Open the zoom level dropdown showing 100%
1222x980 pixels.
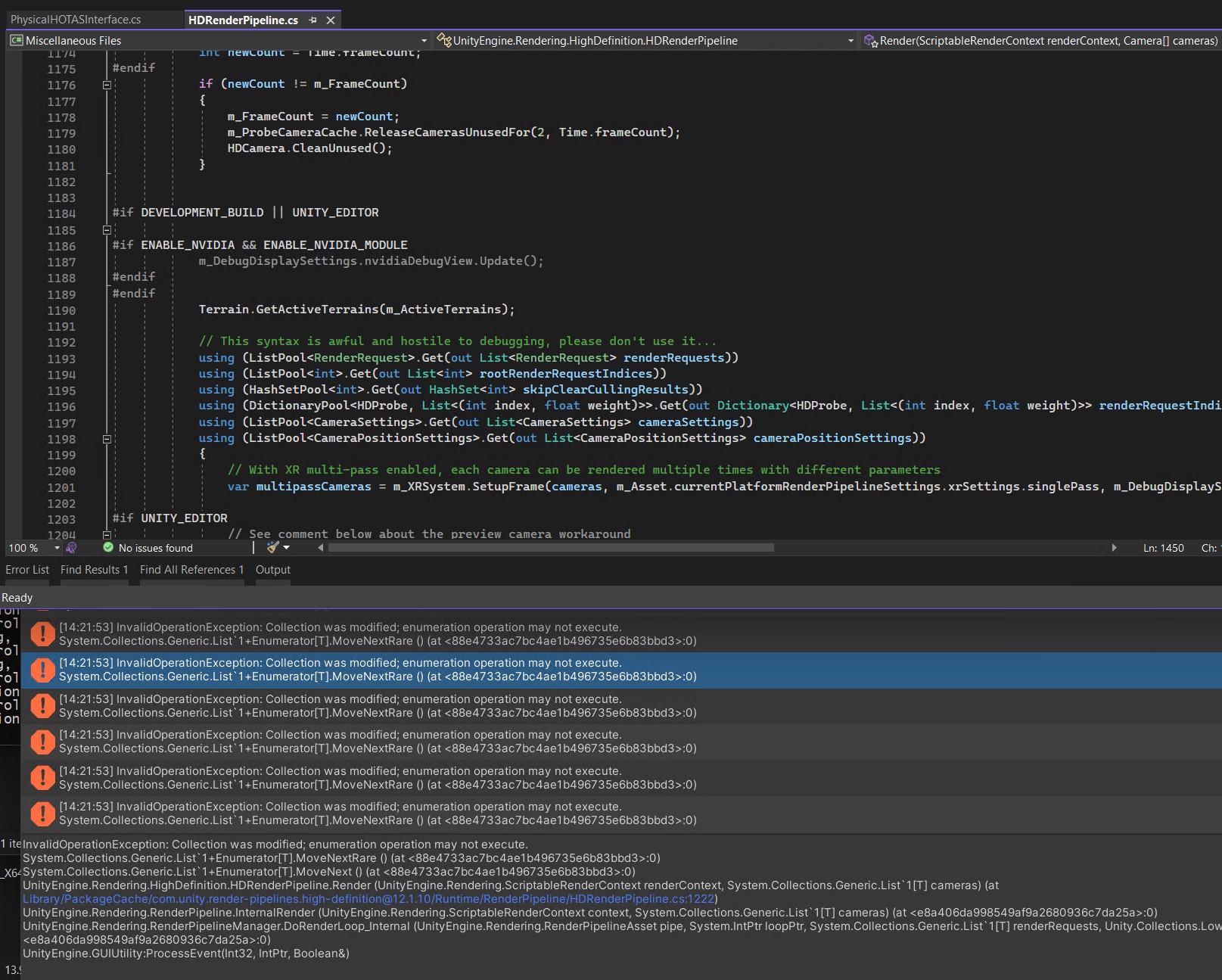[x=56, y=547]
